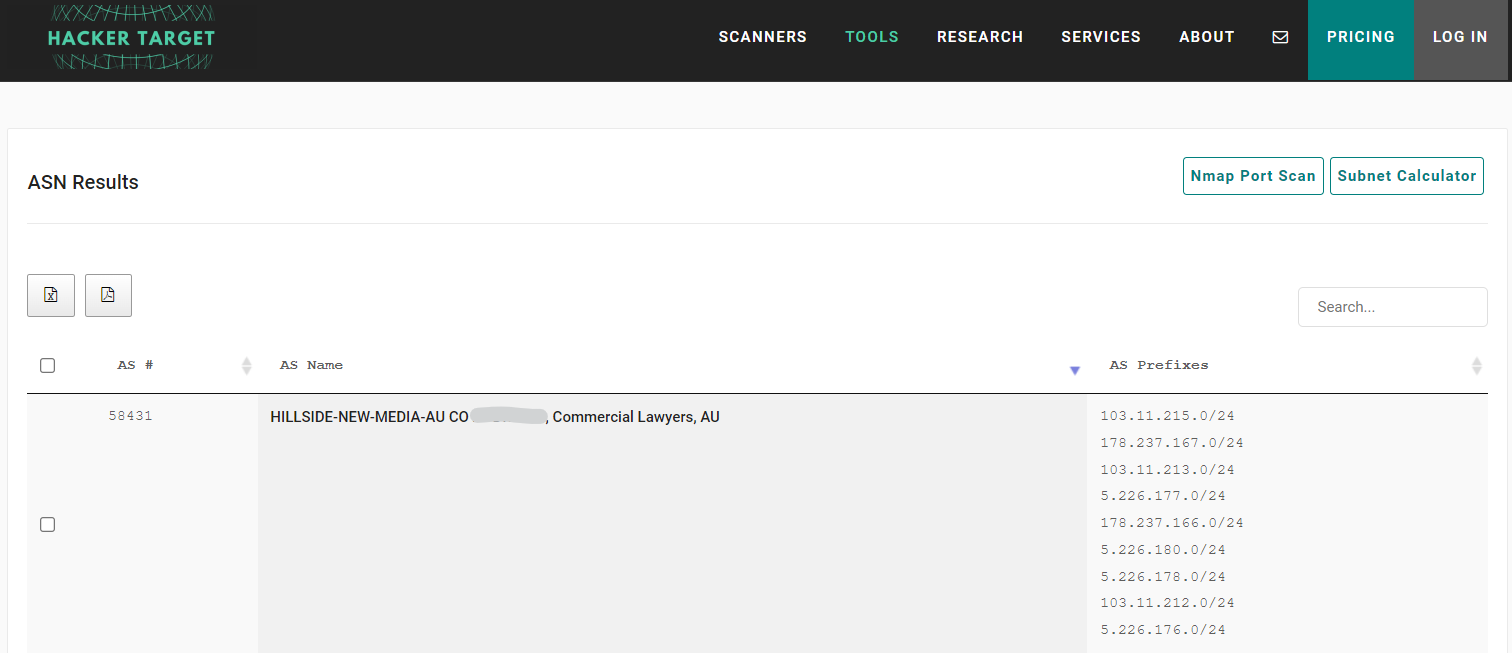Launch the Nmap Port Scan button

pyautogui.click(x=1253, y=176)
